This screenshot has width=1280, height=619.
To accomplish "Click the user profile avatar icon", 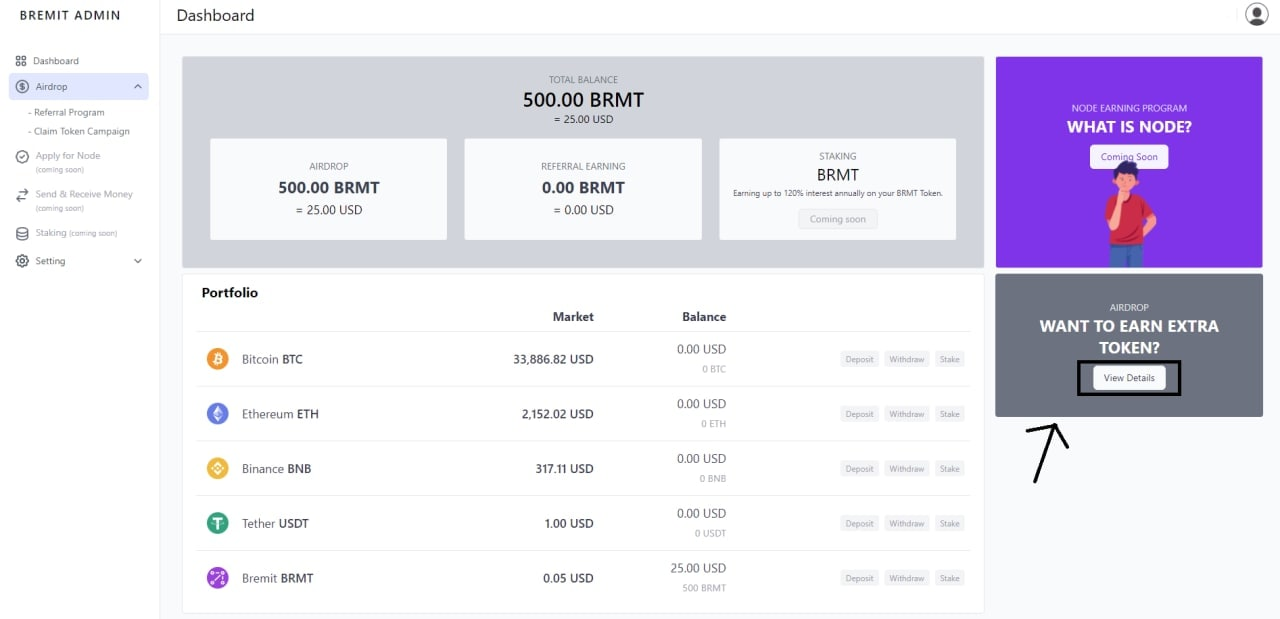I will click(x=1256, y=14).
